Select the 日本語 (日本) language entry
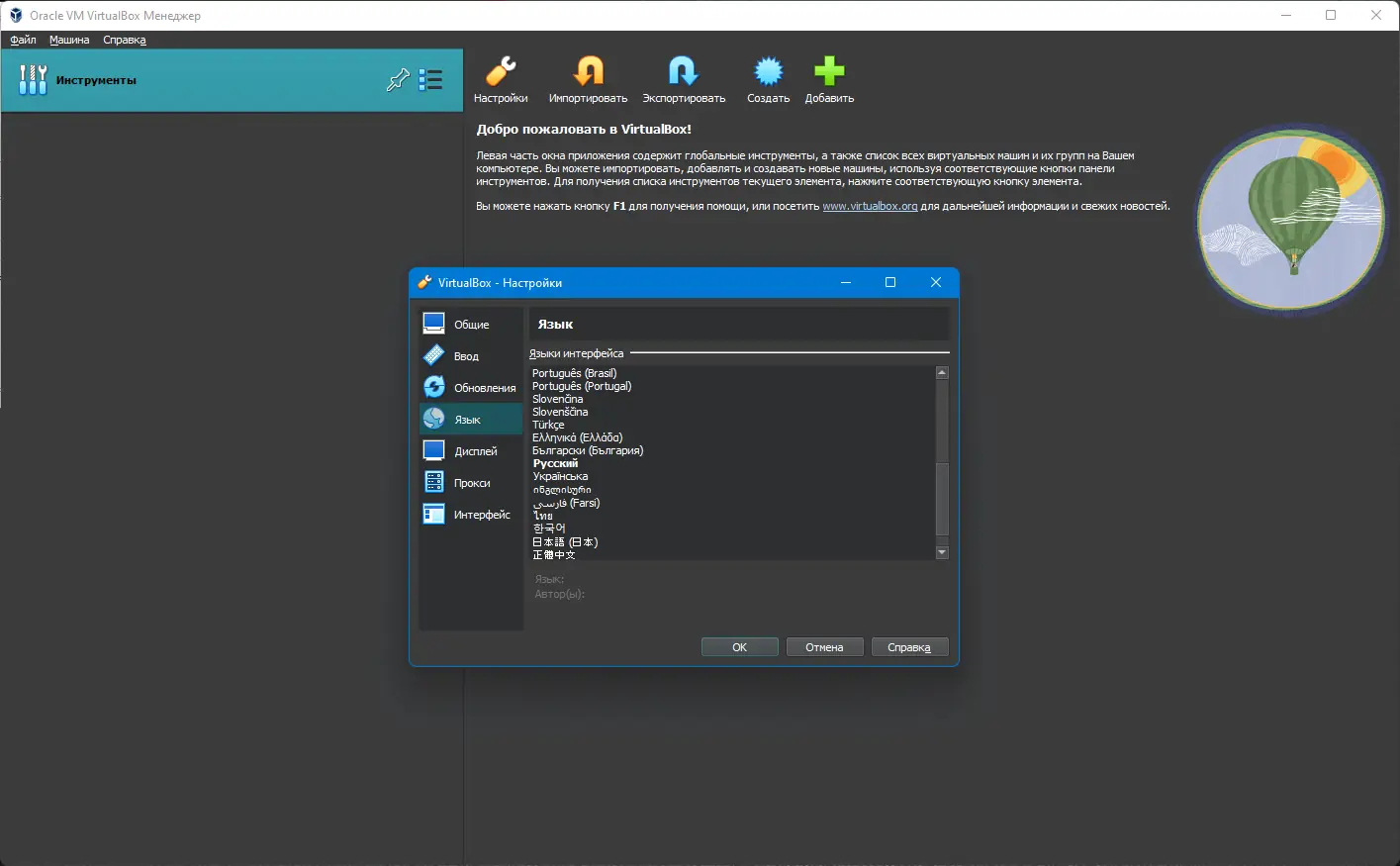Image resolution: width=1400 pixels, height=866 pixels. [x=565, y=541]
